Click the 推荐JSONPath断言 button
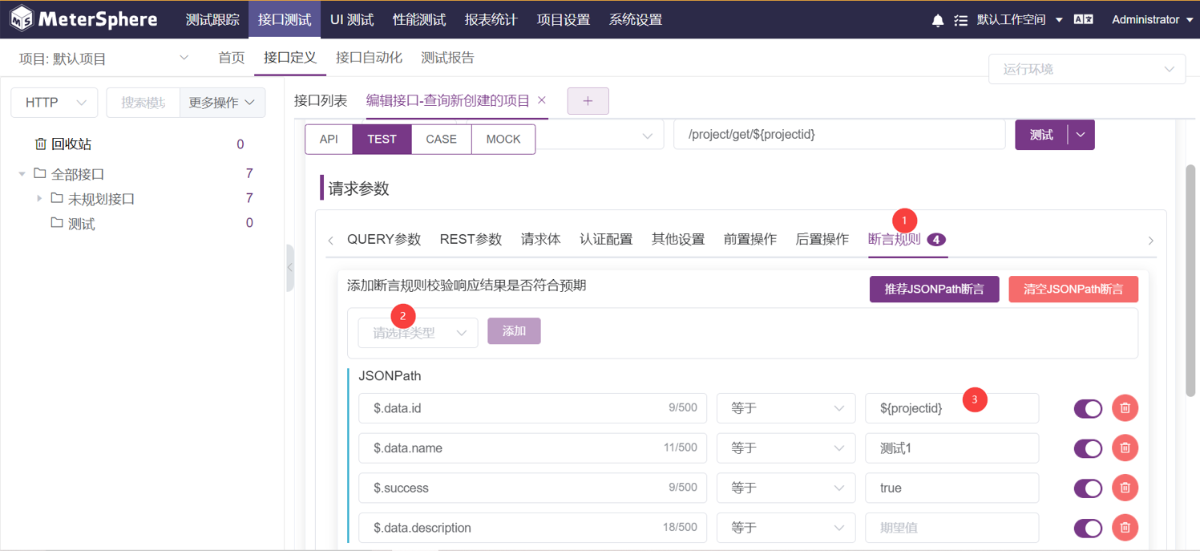Screen dimensions: 1200x551 934,289
